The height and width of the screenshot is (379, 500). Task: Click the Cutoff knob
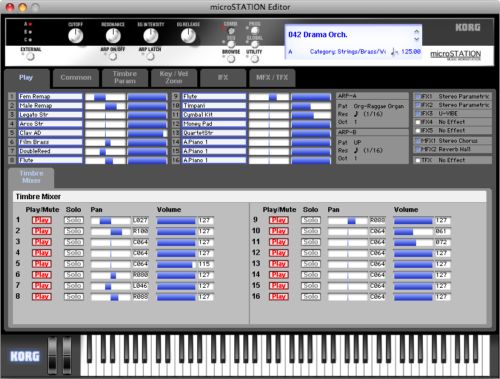tap(76, 36)
